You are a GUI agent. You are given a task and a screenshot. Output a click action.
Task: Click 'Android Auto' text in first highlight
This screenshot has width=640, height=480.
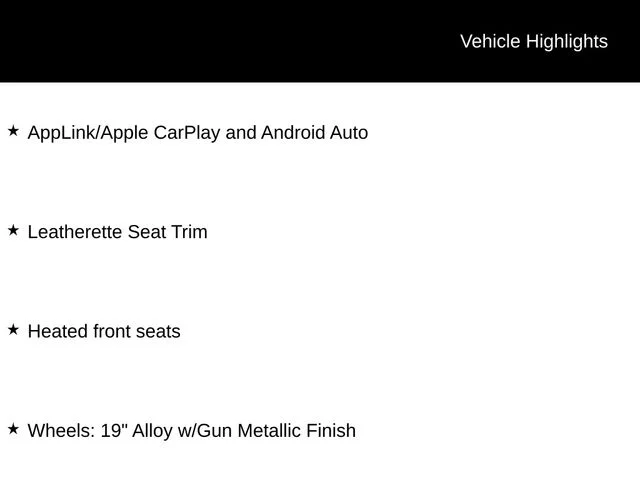pos(315,133)
